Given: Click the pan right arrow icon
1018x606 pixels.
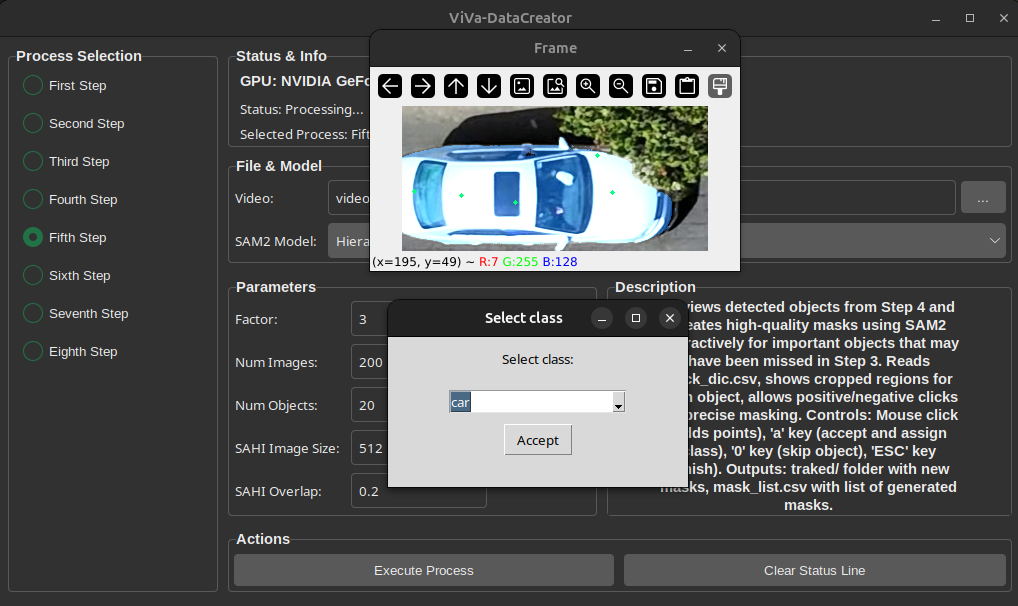Looking at the screenshot, I should pos(423,86).
